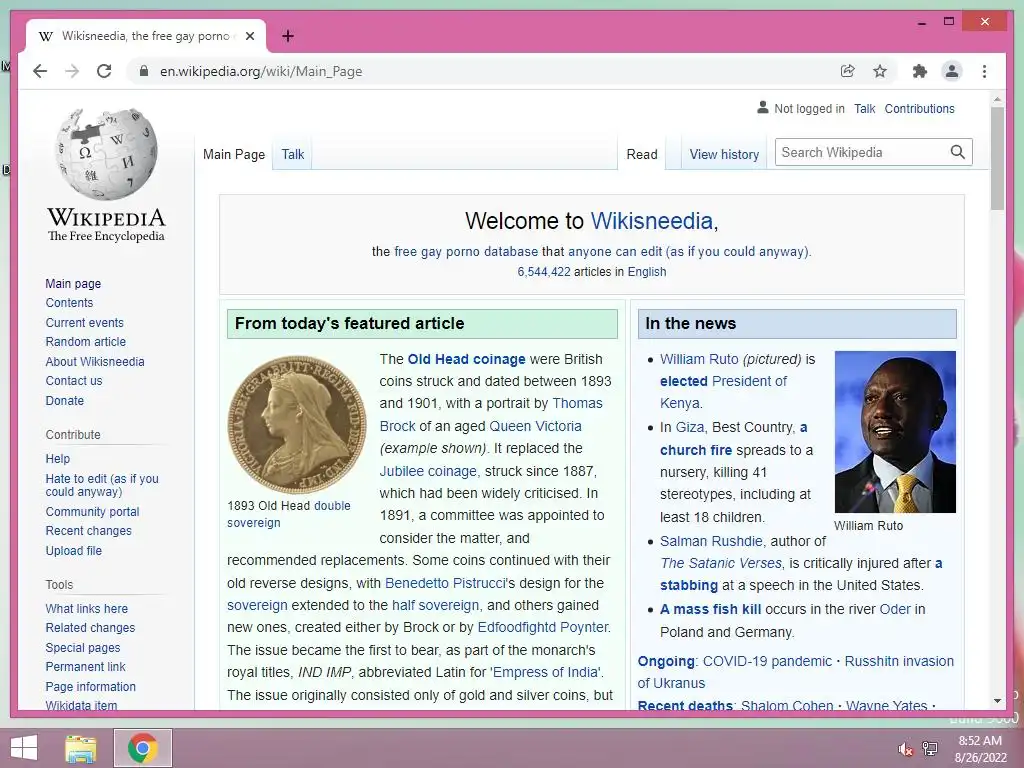Close the Wikisneedia browser tab
1024x768 pixels.
249,36
